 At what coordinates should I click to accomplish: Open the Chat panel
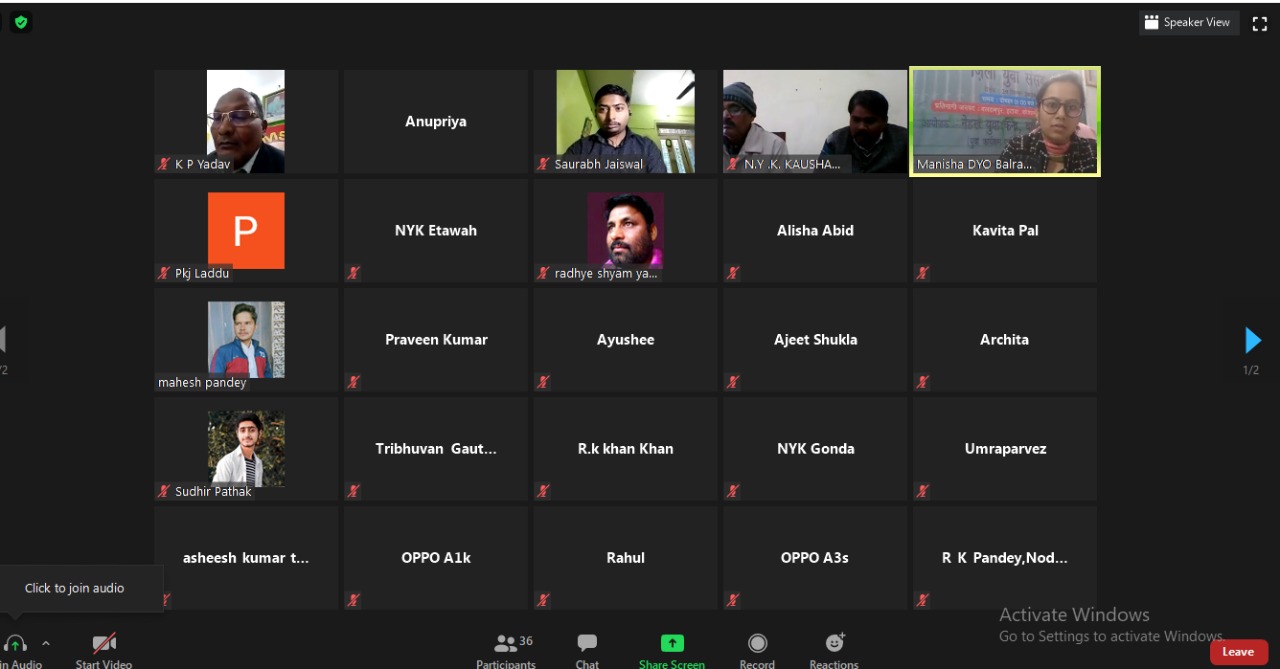587,650
